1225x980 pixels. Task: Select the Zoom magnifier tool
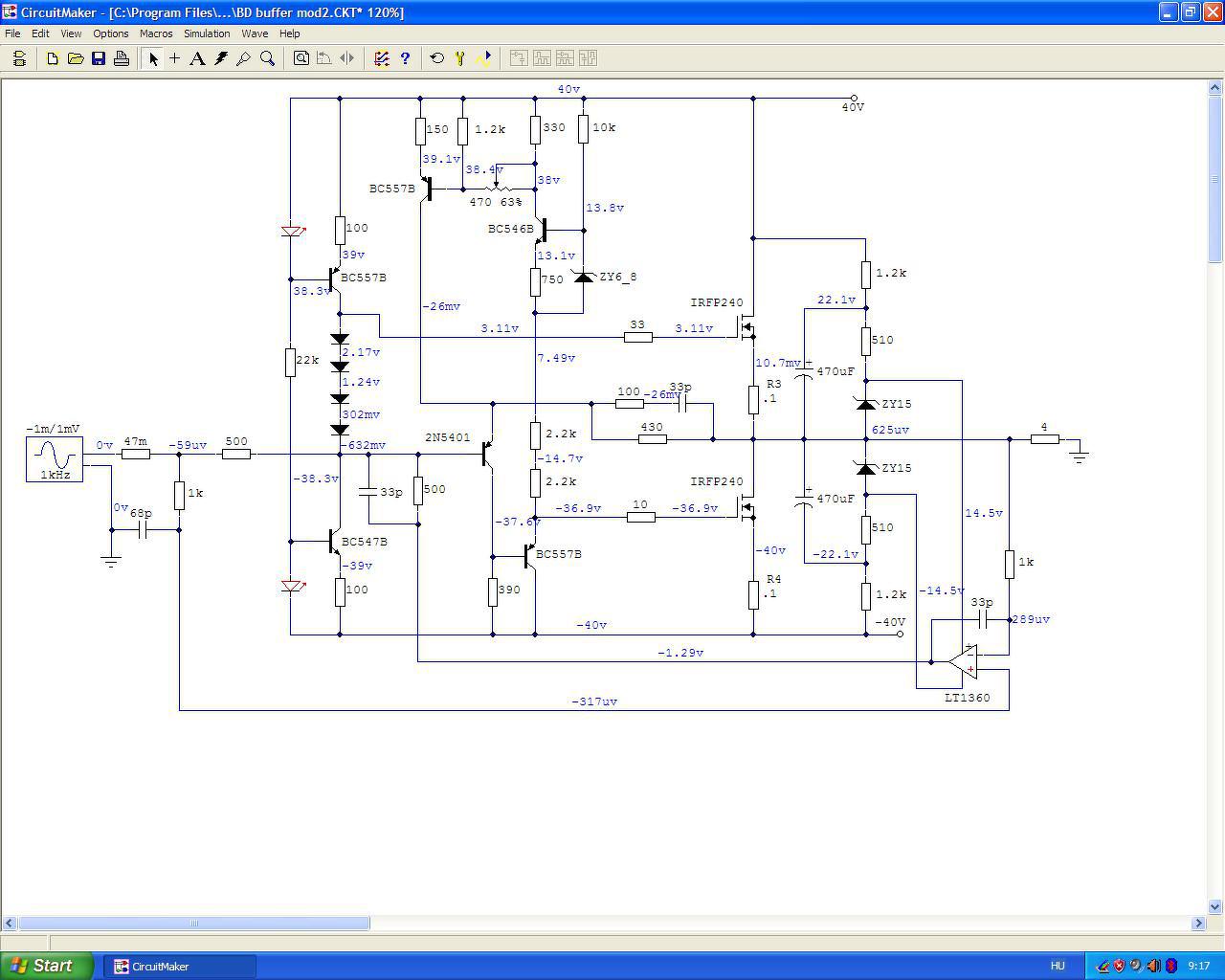coord(267,58)
